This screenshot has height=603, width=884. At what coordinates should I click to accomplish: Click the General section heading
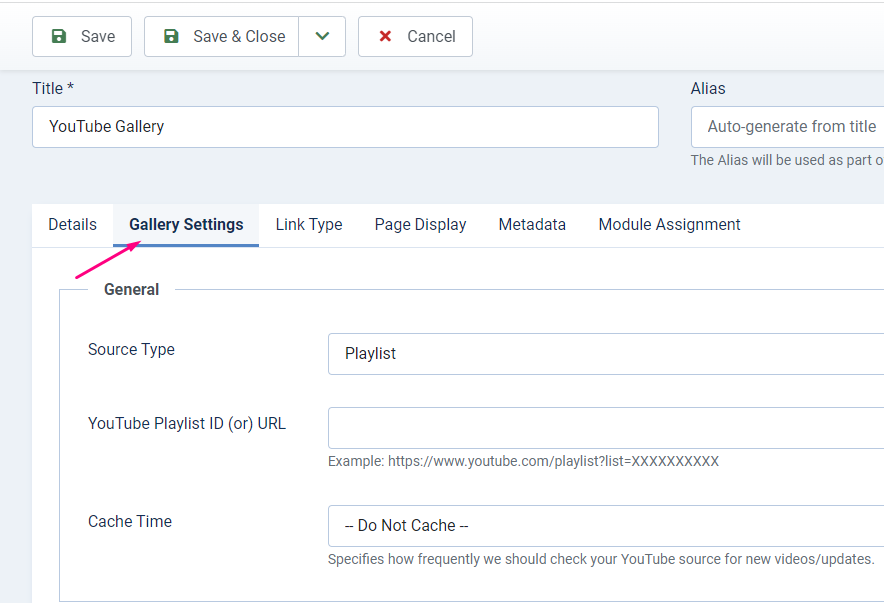tap(131, 290)
